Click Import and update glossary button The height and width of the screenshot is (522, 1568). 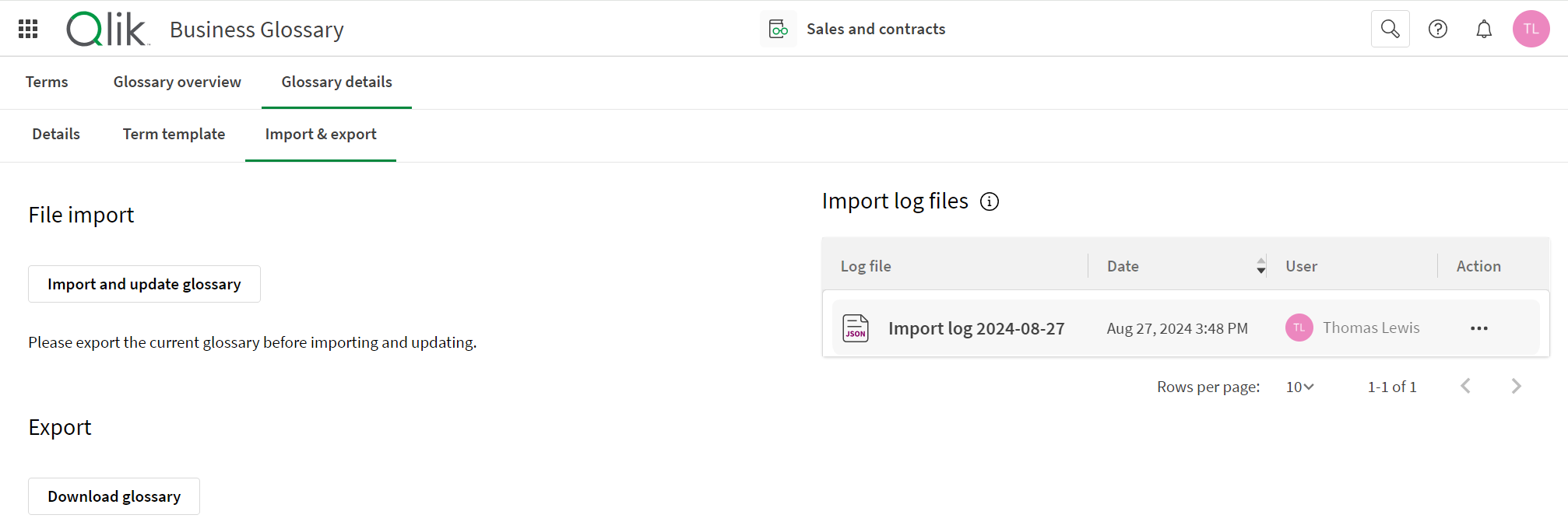tap(144, 284)
